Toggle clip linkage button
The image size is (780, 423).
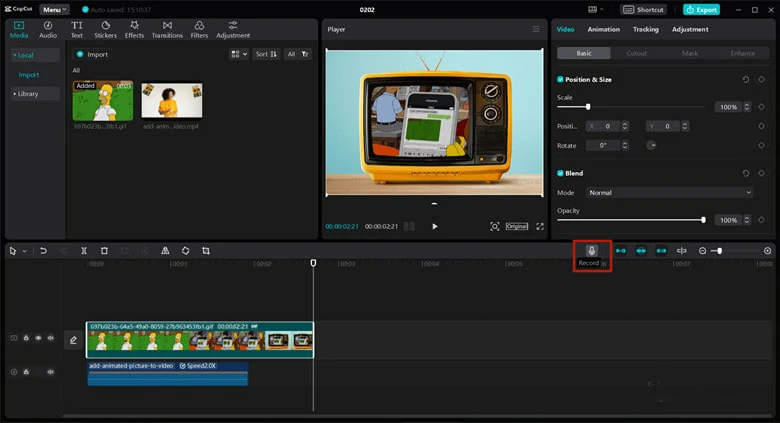pos(661,251)
